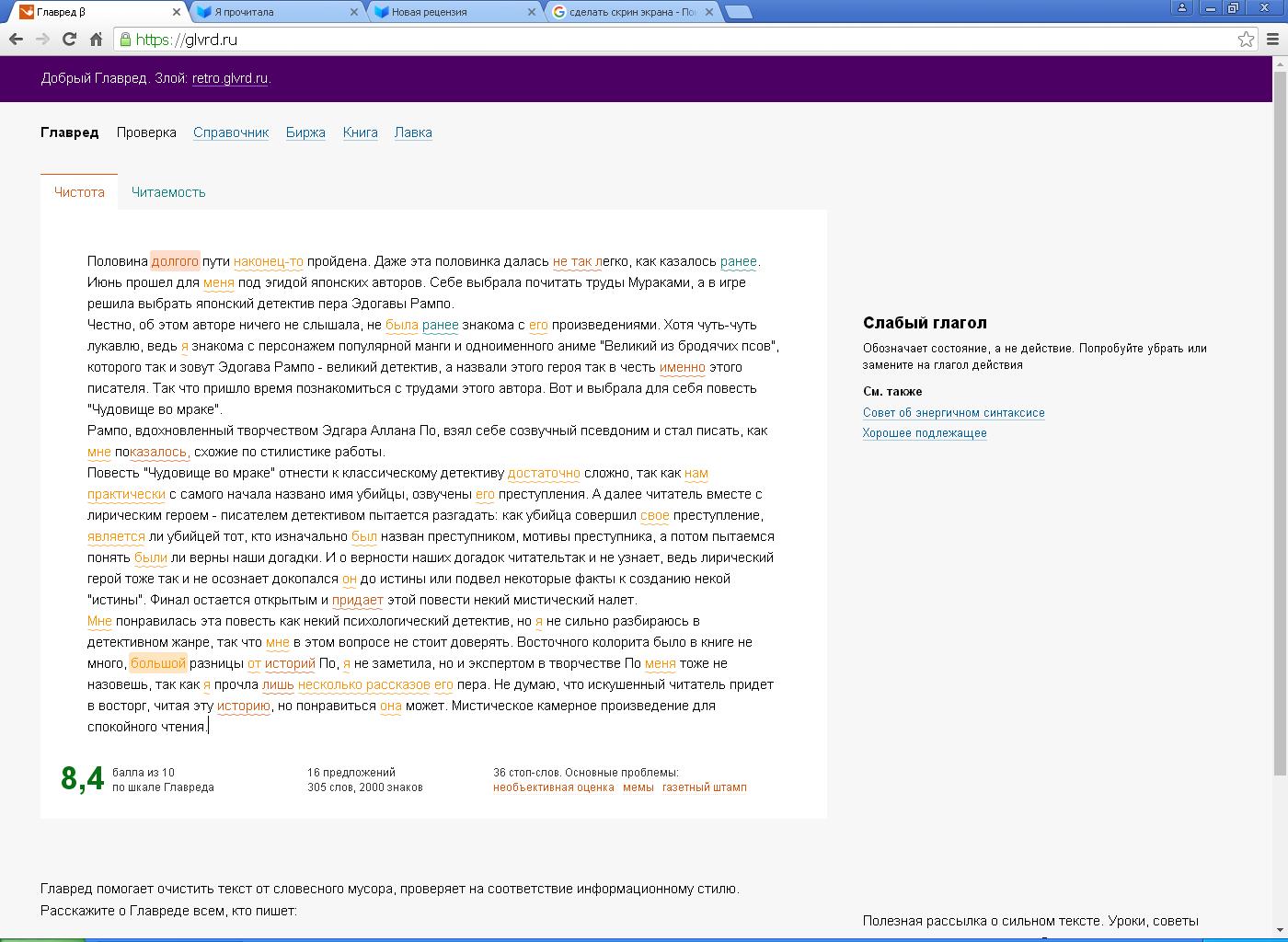Open a new browser tab

[739, 12]
